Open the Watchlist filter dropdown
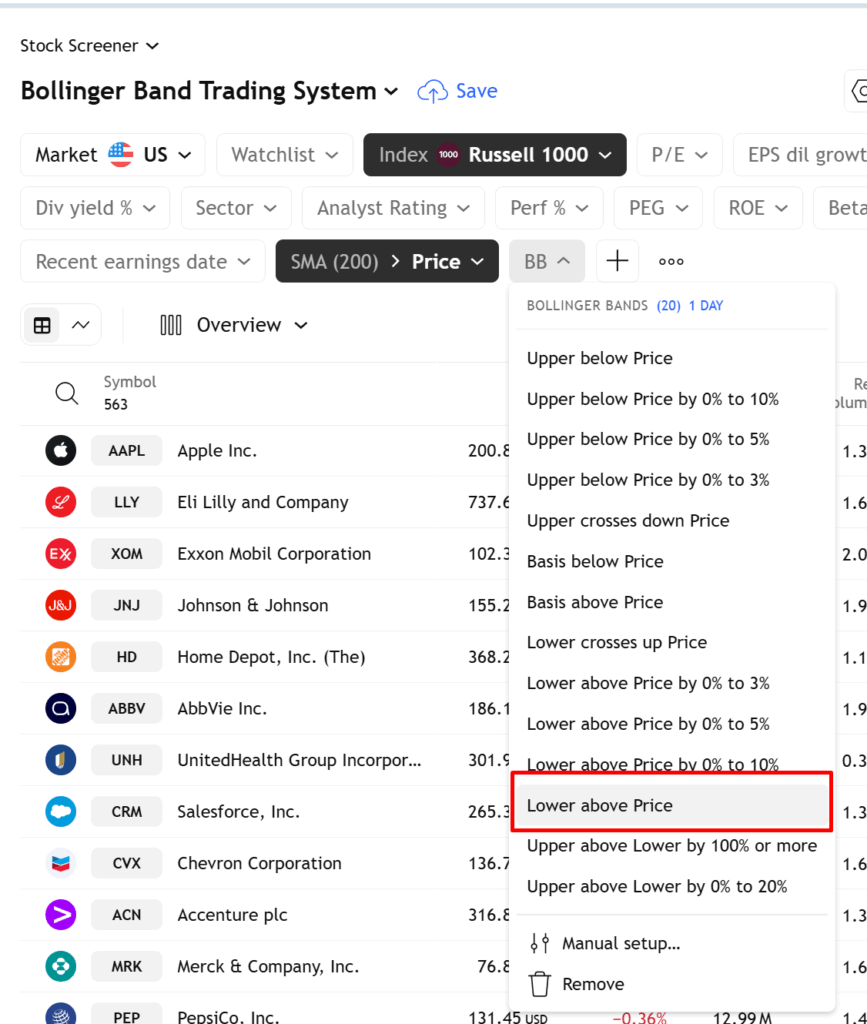The width and height of the screenshot is (867, 1024). (x=285, y=155)
